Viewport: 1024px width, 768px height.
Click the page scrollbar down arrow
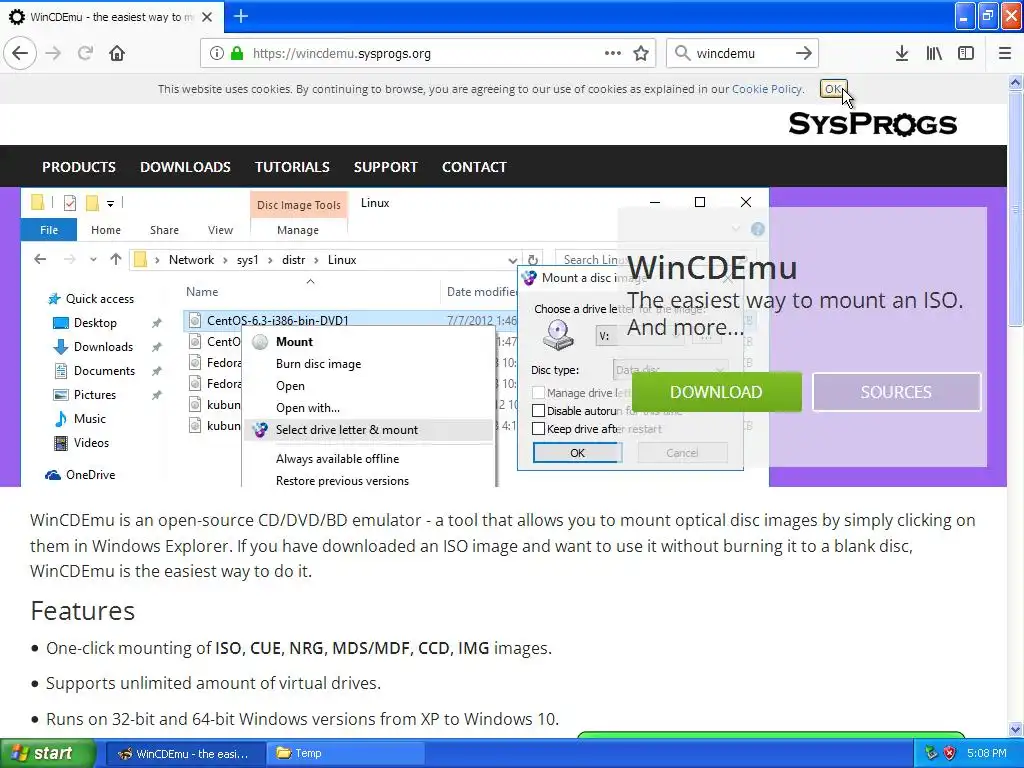point(1015,729)
